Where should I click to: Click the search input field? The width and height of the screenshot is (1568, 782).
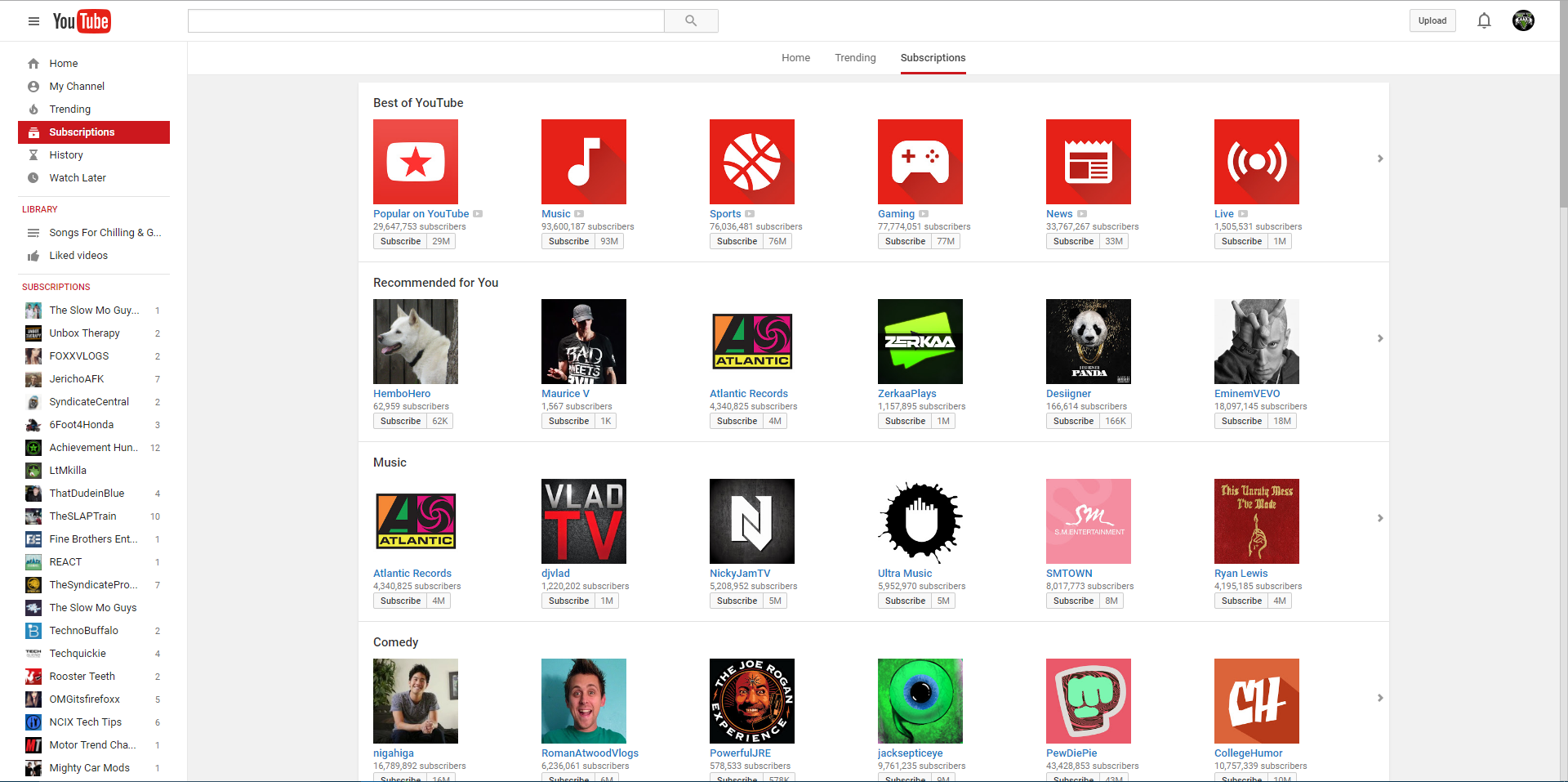pyautogui.click(x=426, y=21)
